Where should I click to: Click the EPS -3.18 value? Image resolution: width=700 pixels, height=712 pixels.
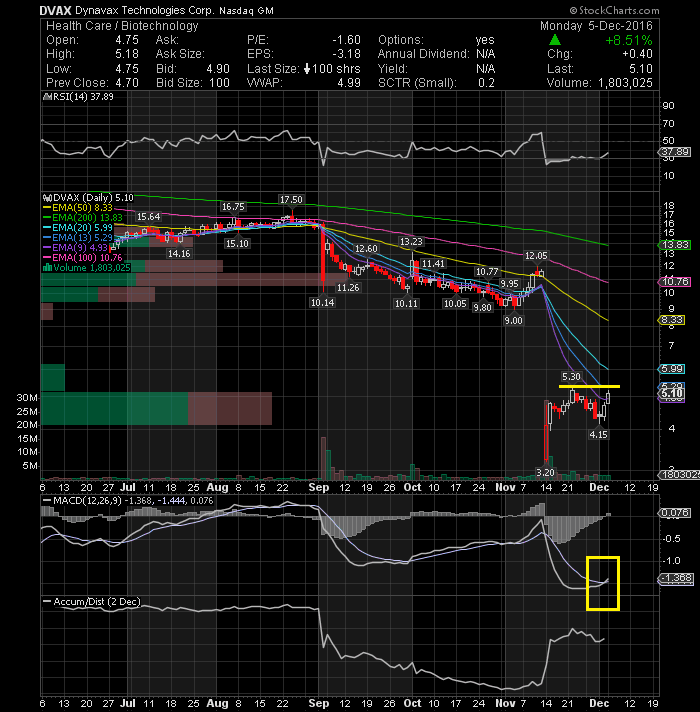point(346,54)
